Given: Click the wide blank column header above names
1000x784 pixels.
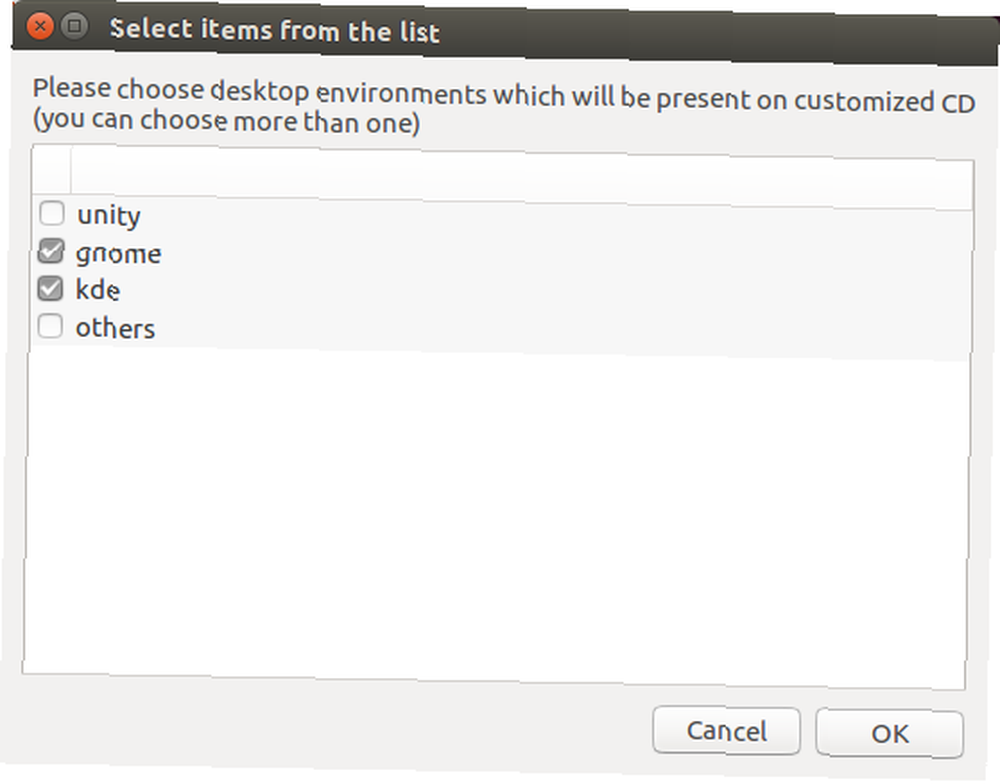Looking at the screenshot, I should pos(522,177).
